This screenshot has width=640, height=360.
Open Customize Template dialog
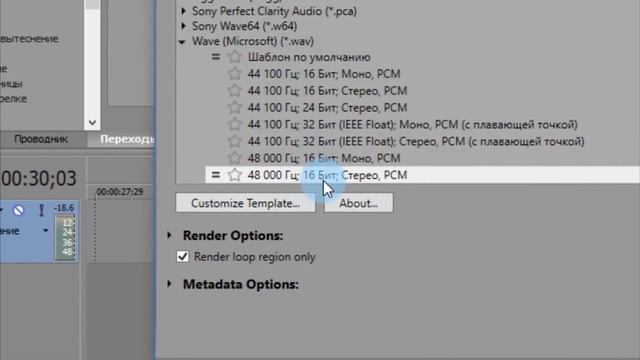[x=245, y=203]
